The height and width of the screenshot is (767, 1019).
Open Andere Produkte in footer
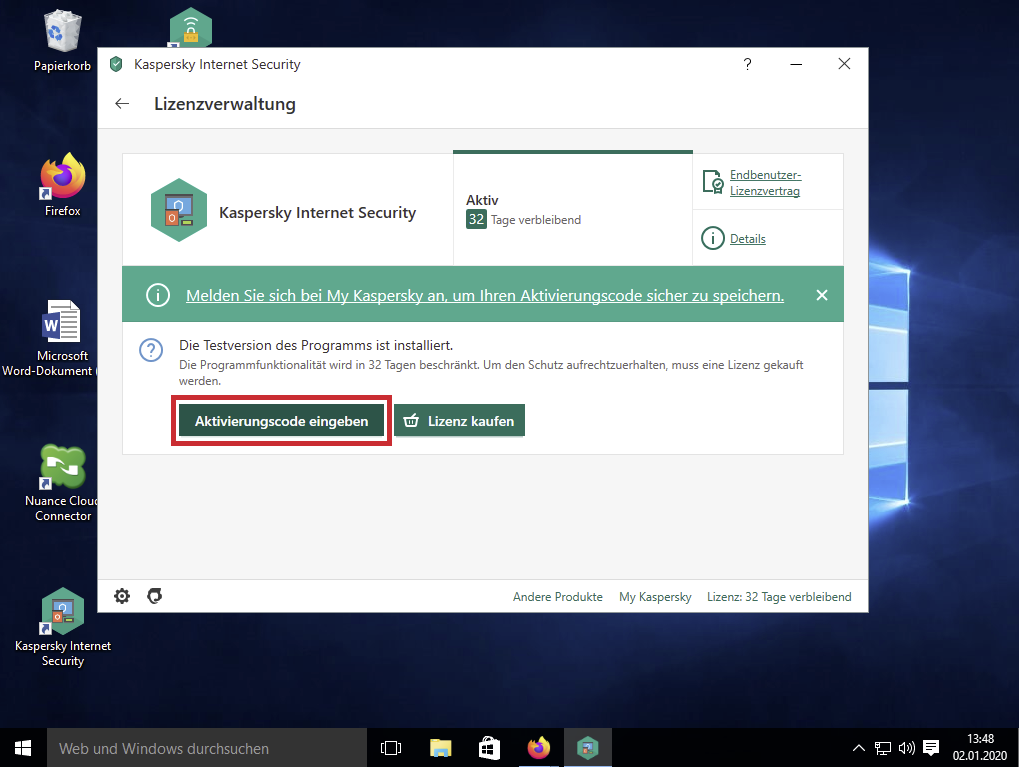558,597
